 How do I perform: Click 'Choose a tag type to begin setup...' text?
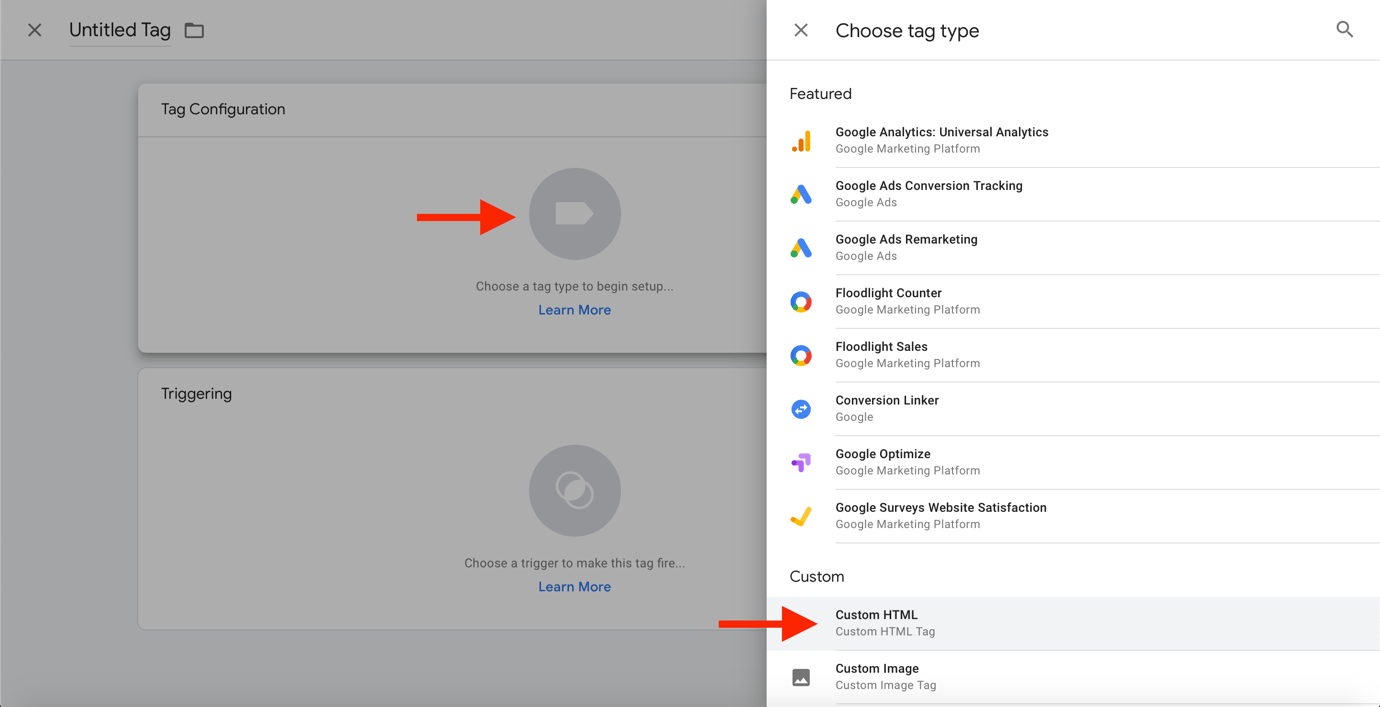[x=574, y=286]
